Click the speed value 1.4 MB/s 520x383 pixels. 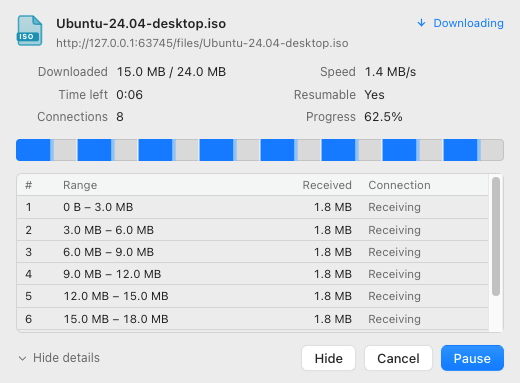click(390, 72)
